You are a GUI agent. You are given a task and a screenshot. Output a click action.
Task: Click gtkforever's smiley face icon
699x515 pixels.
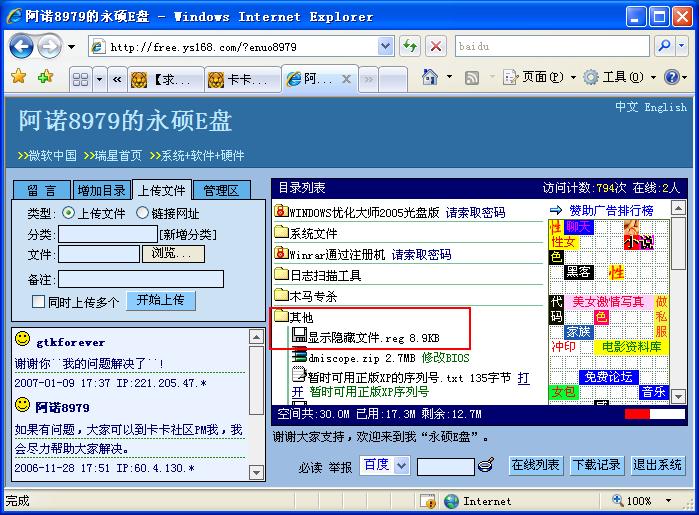click(22, 338)
